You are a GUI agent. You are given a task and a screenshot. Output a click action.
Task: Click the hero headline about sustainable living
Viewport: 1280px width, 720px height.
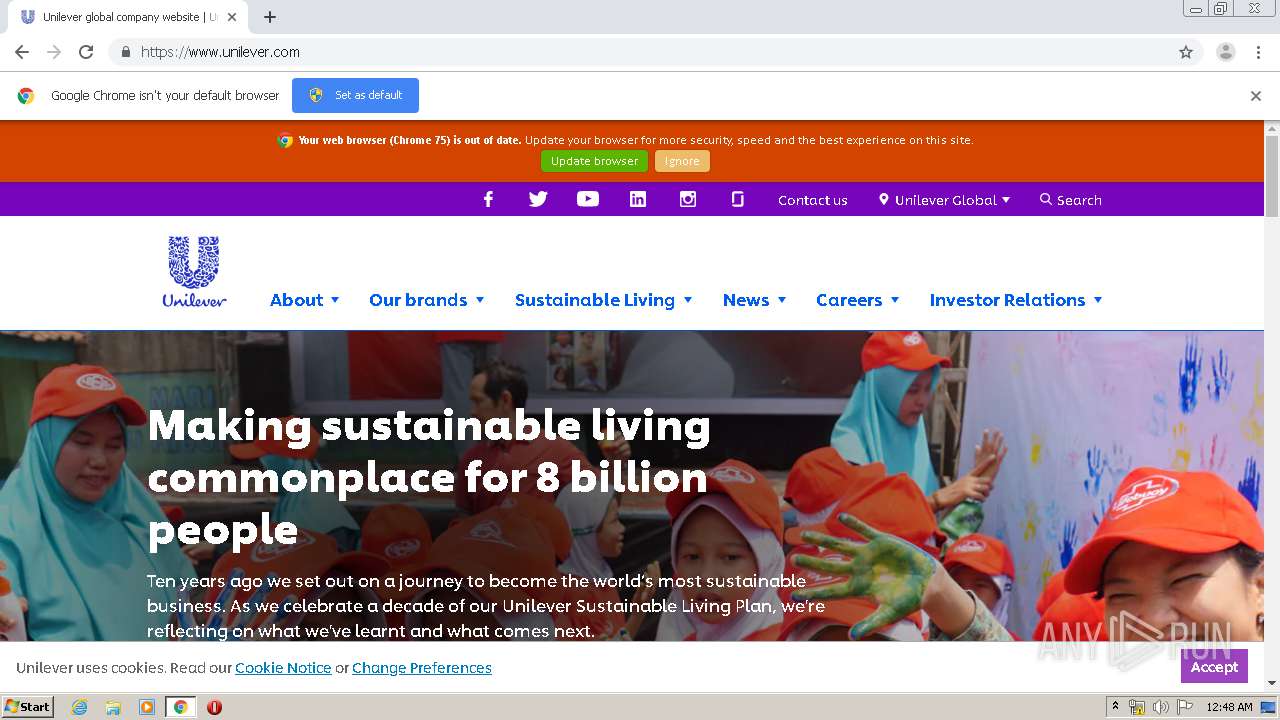pyautogui.click(x=429, y=478)
